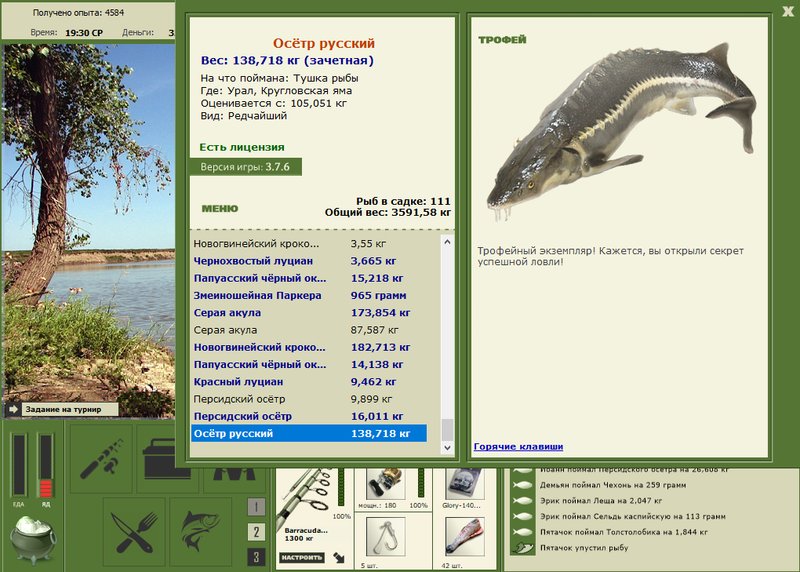
Task: Click fish icon beside Демьян поймал Чехонь
Action: pyautogui.click(x=522, y=485)
